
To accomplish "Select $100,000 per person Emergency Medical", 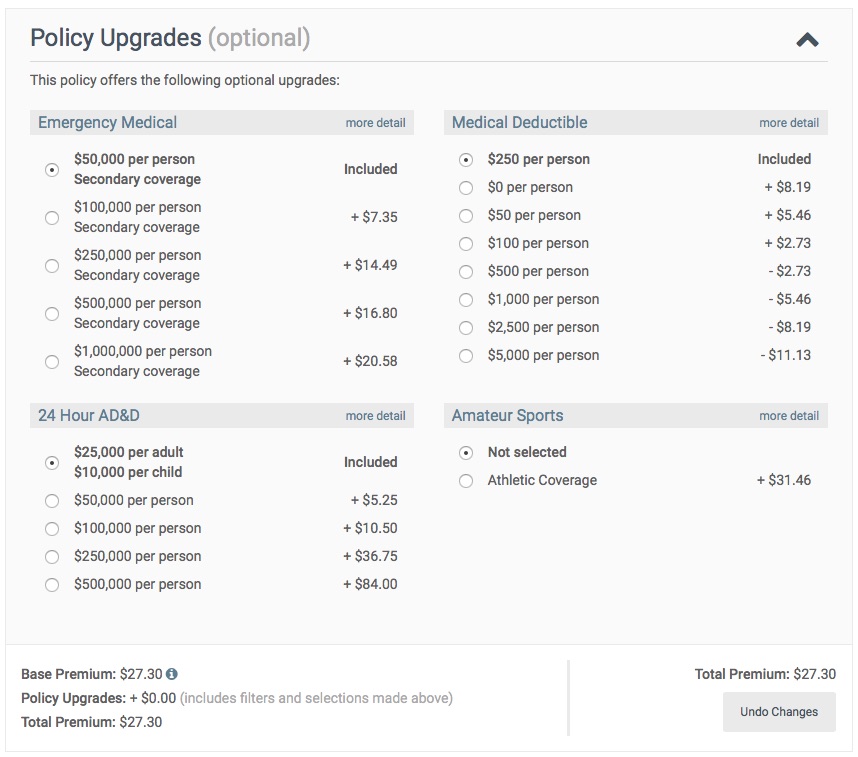I will point(52,218).
